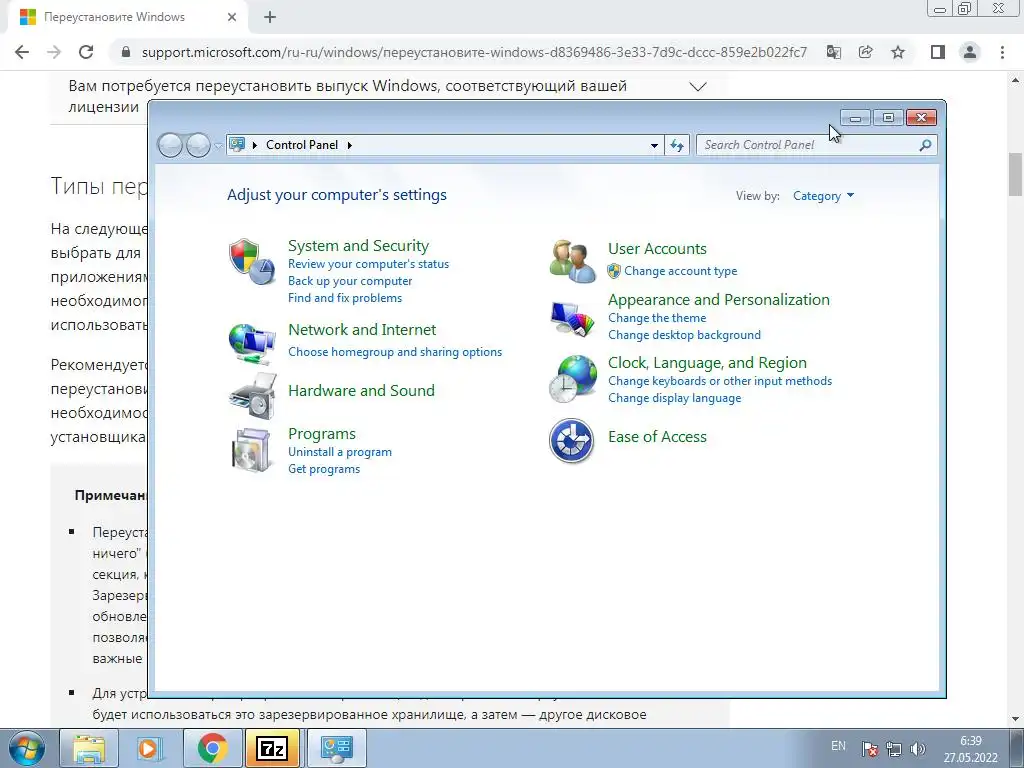Open a new Chrome tab
Image resolution: width=1024 pixels, height=768 pixels.
(x=270, y=18)
